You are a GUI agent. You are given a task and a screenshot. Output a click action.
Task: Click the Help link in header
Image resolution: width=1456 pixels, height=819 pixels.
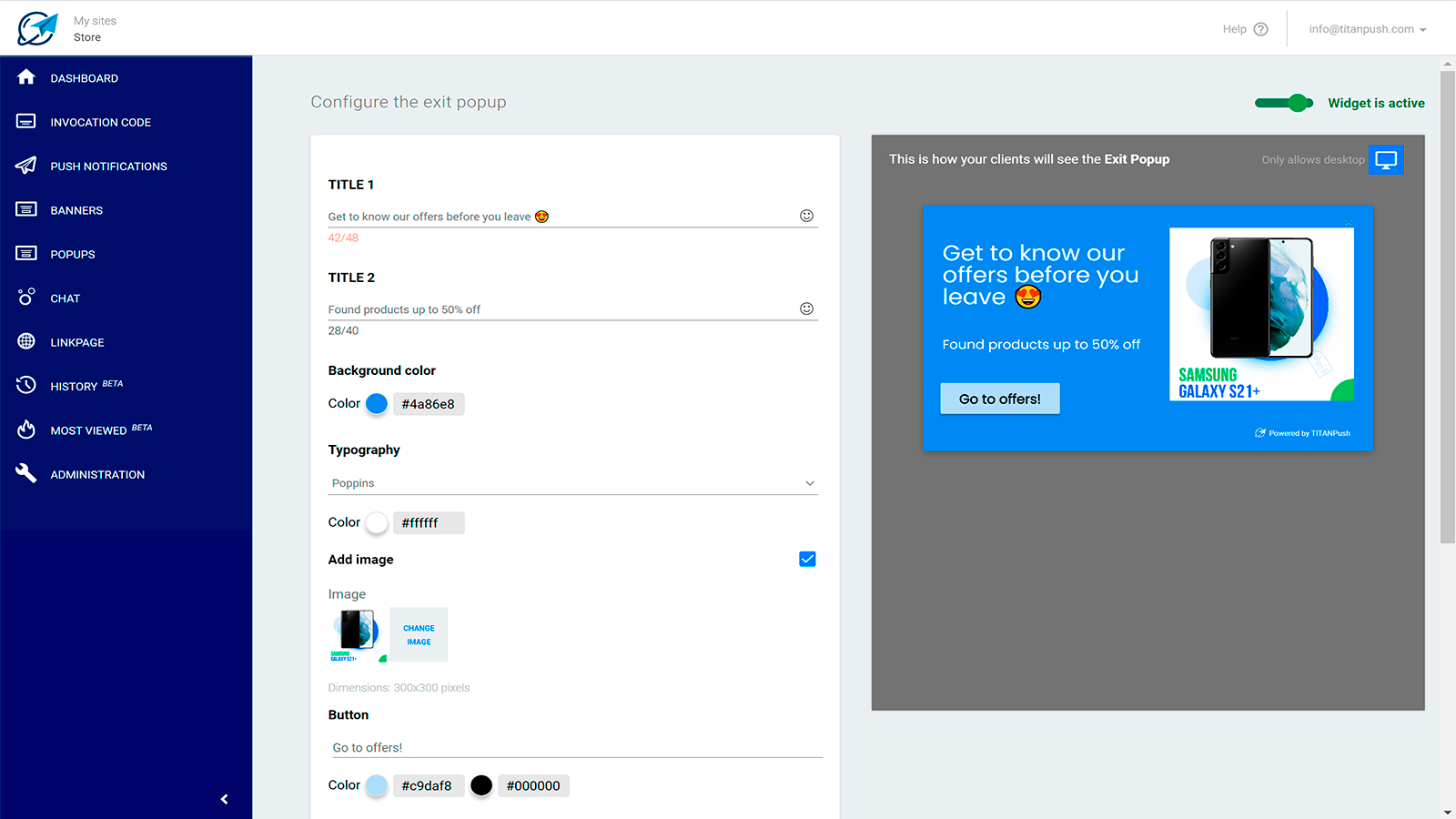tap(1234, 29)
